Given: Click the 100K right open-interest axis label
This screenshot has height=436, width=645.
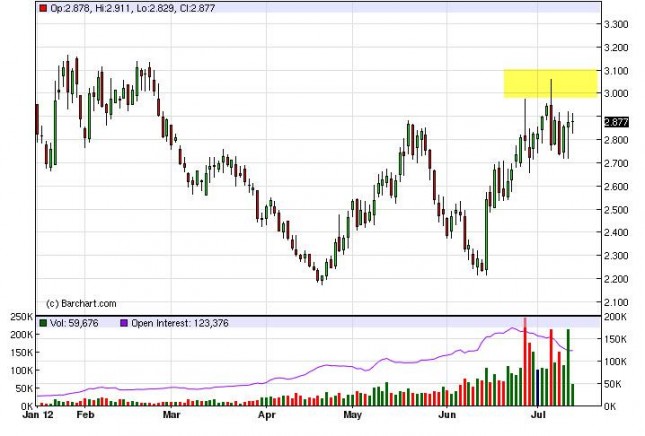Looking at the screenshot, I should point(615,362).
